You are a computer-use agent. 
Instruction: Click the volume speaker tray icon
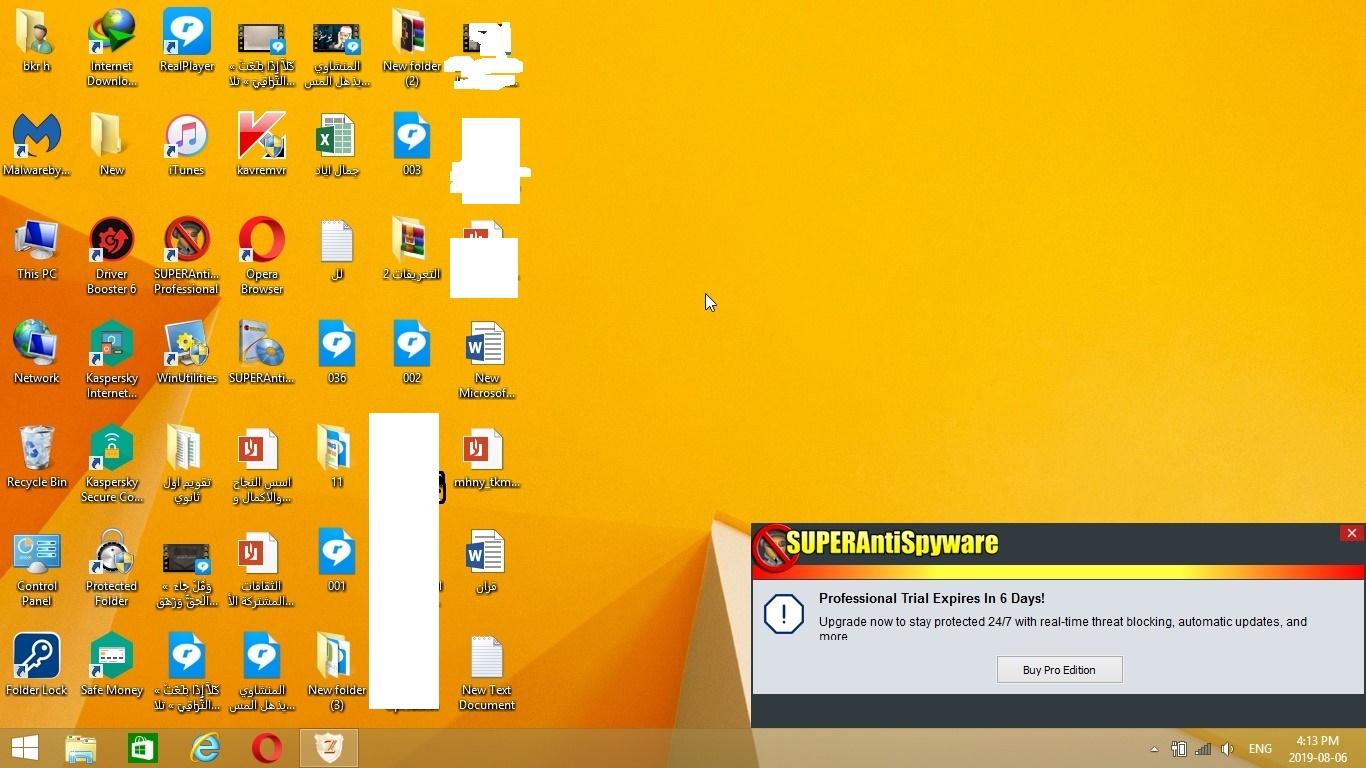click(1227, 749)
